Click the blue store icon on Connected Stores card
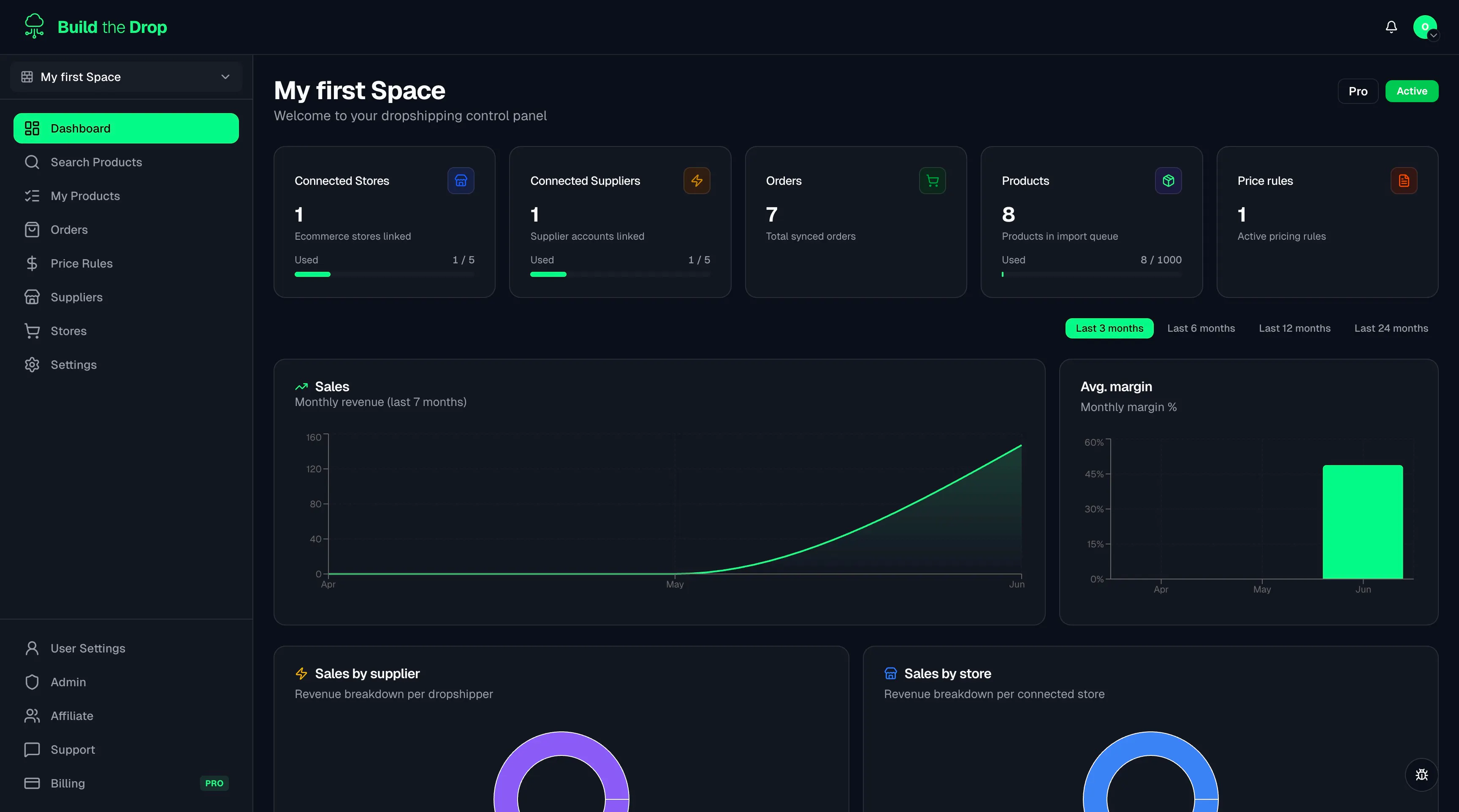This screenshot has width=1459, height=812. [461, 181]
